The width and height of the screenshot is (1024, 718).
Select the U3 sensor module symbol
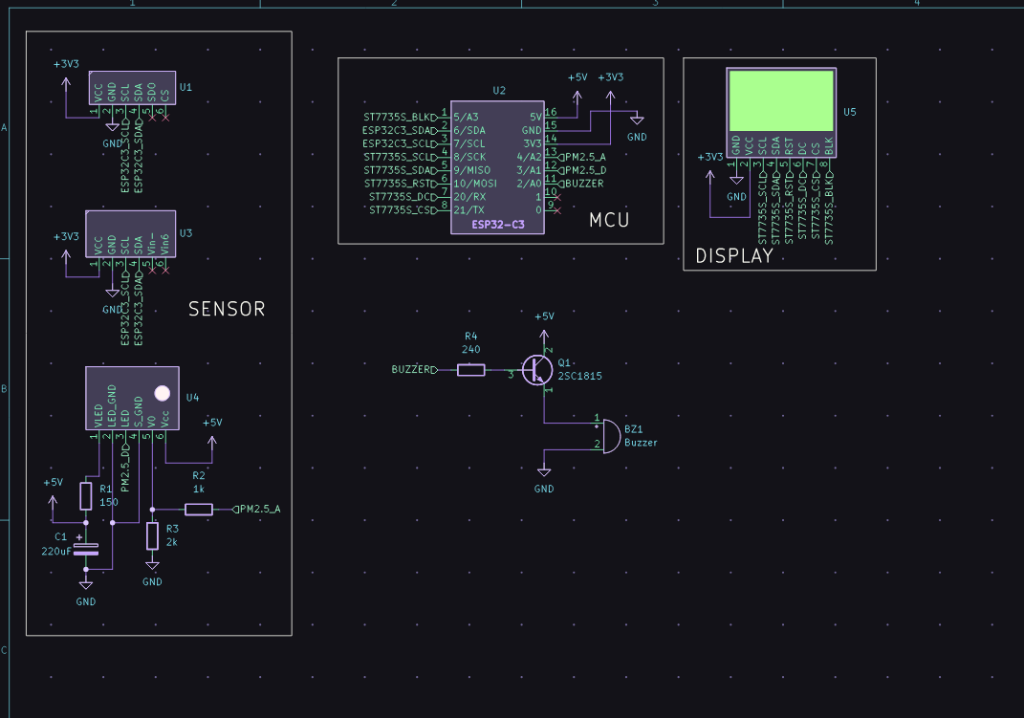(x=131, y=234)
